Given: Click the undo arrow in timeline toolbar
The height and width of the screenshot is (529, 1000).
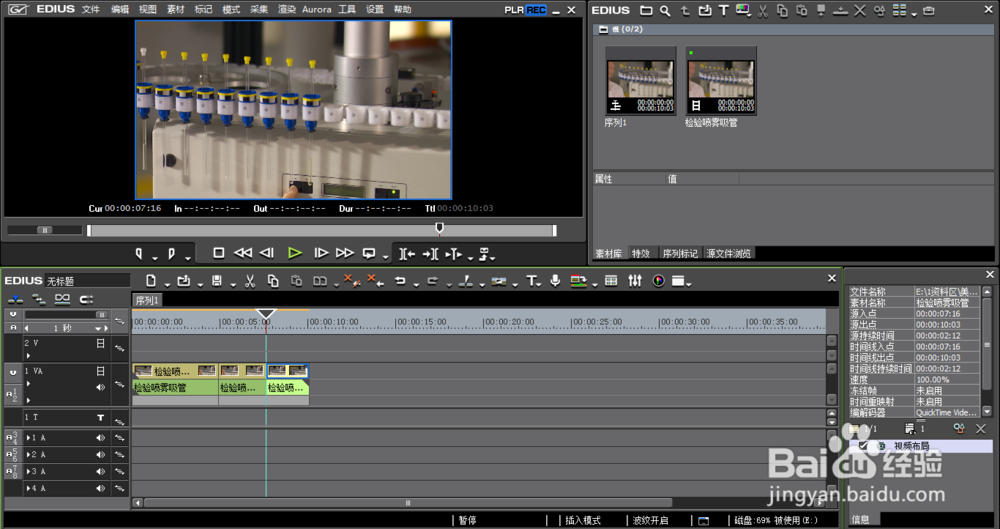Looking at the screenshot, I should (x=400, y=281).
